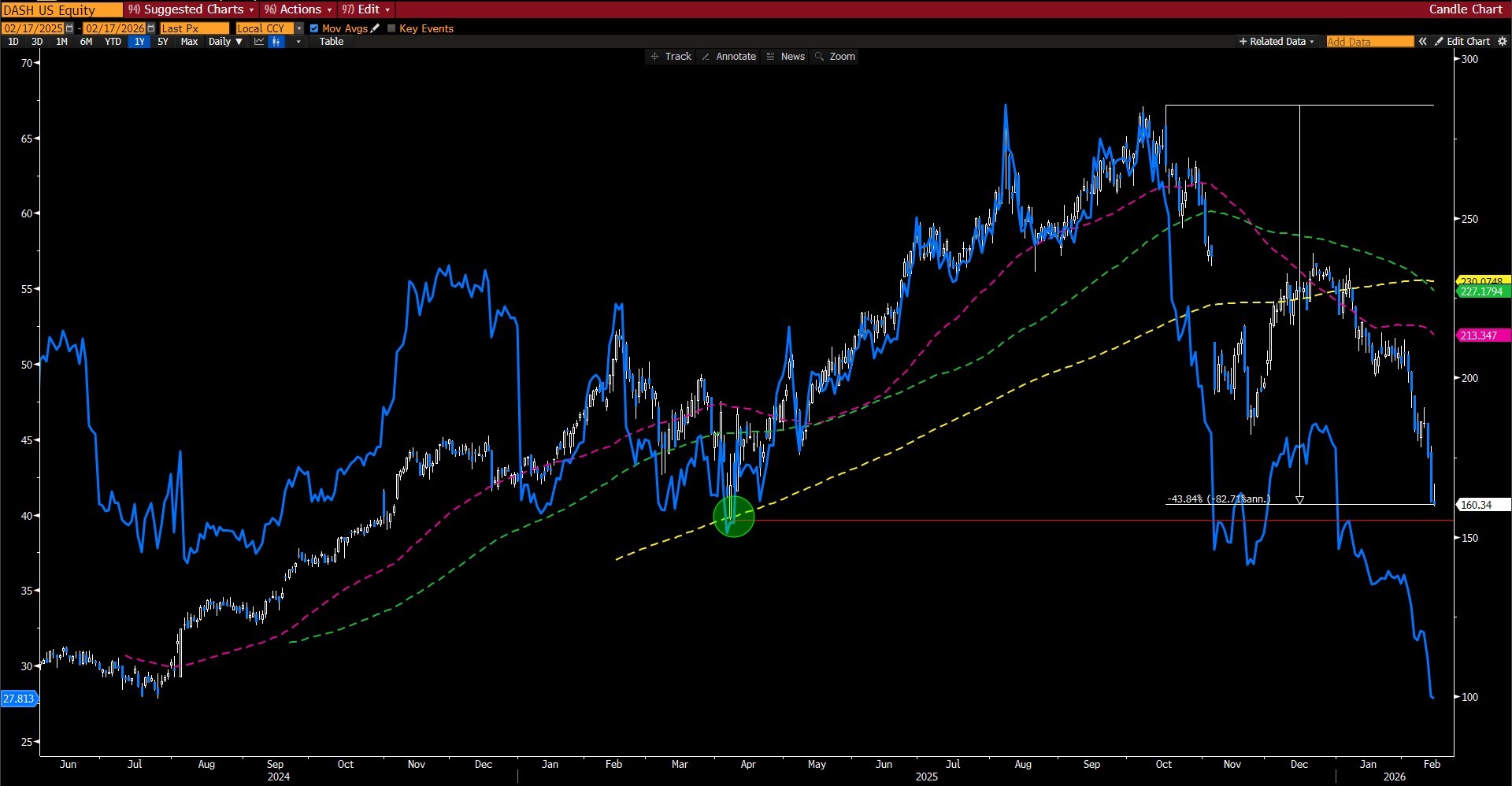Open the start date calendar picker
The height and width of the screenshot is (786, 1512).
point(69,28)
